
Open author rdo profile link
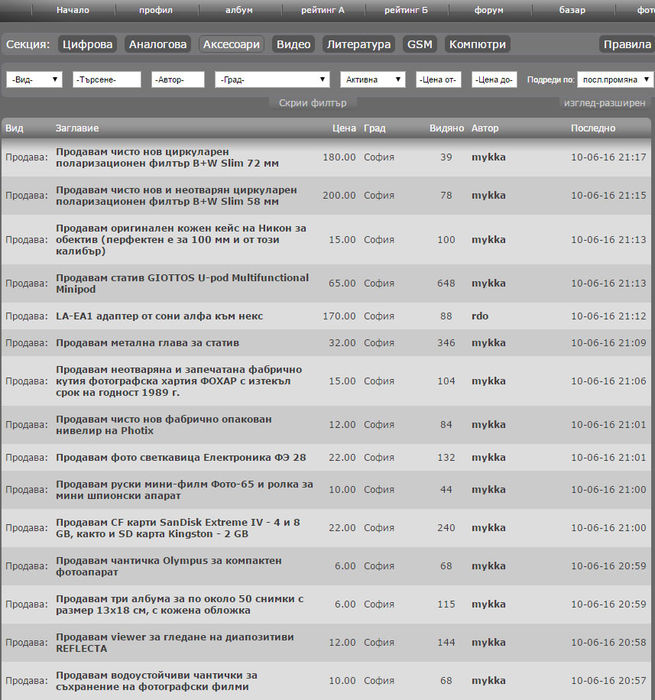[x=479, y=316]
